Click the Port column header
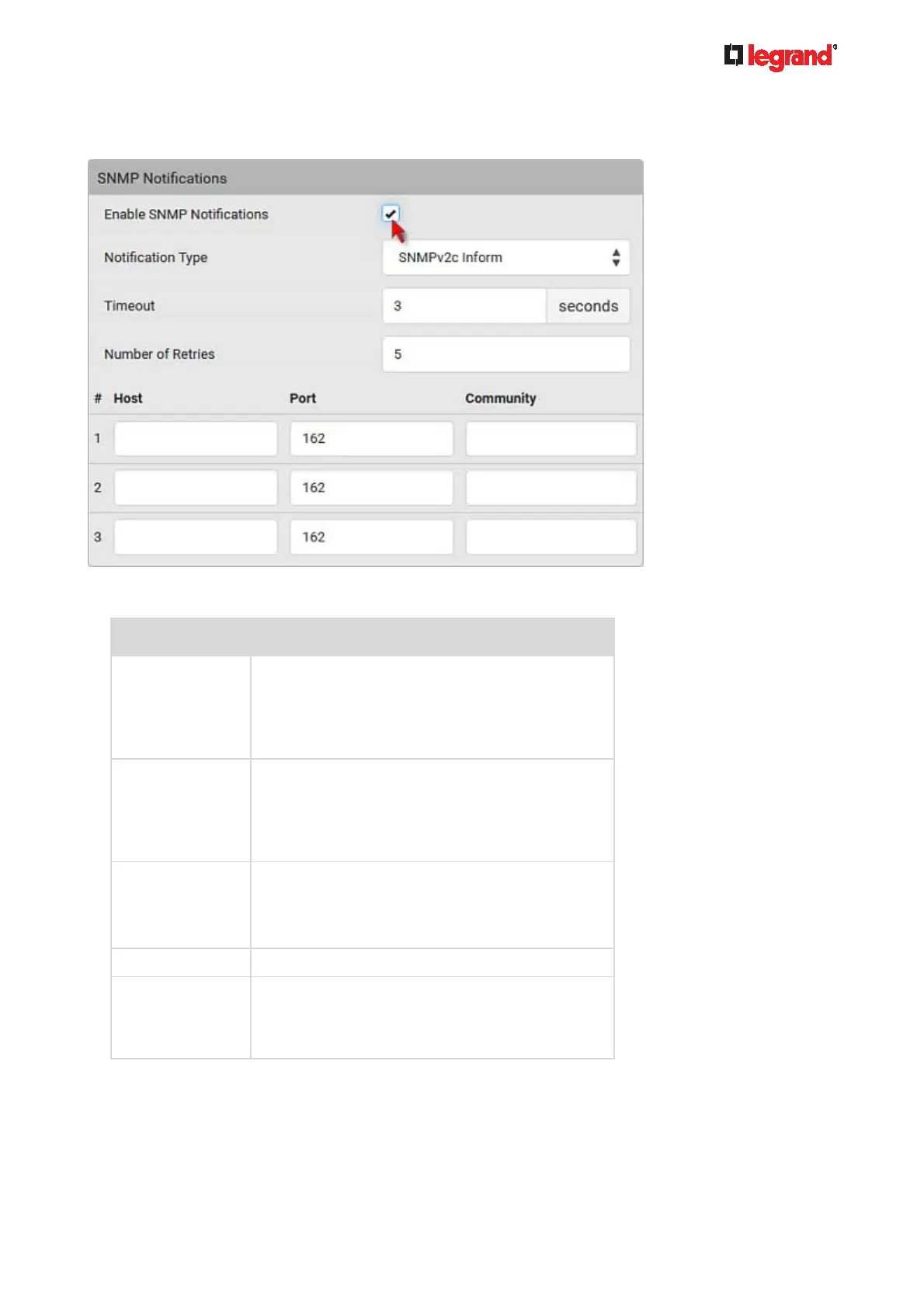Screen dimensions: 924x1308 (x=303, y=398)
